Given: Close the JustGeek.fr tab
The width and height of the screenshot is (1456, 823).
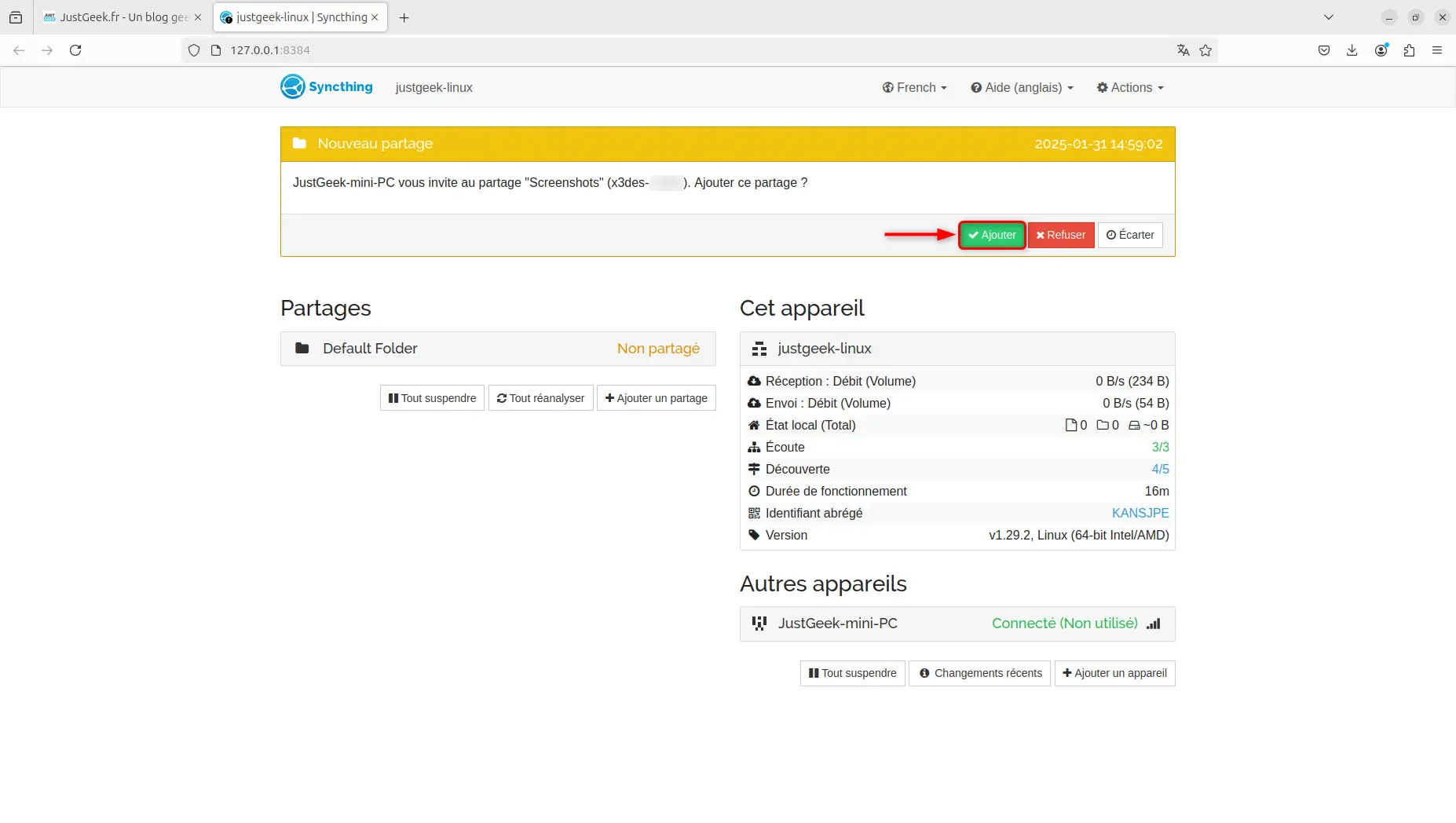Looking at the screenshot, I should 198,17.
